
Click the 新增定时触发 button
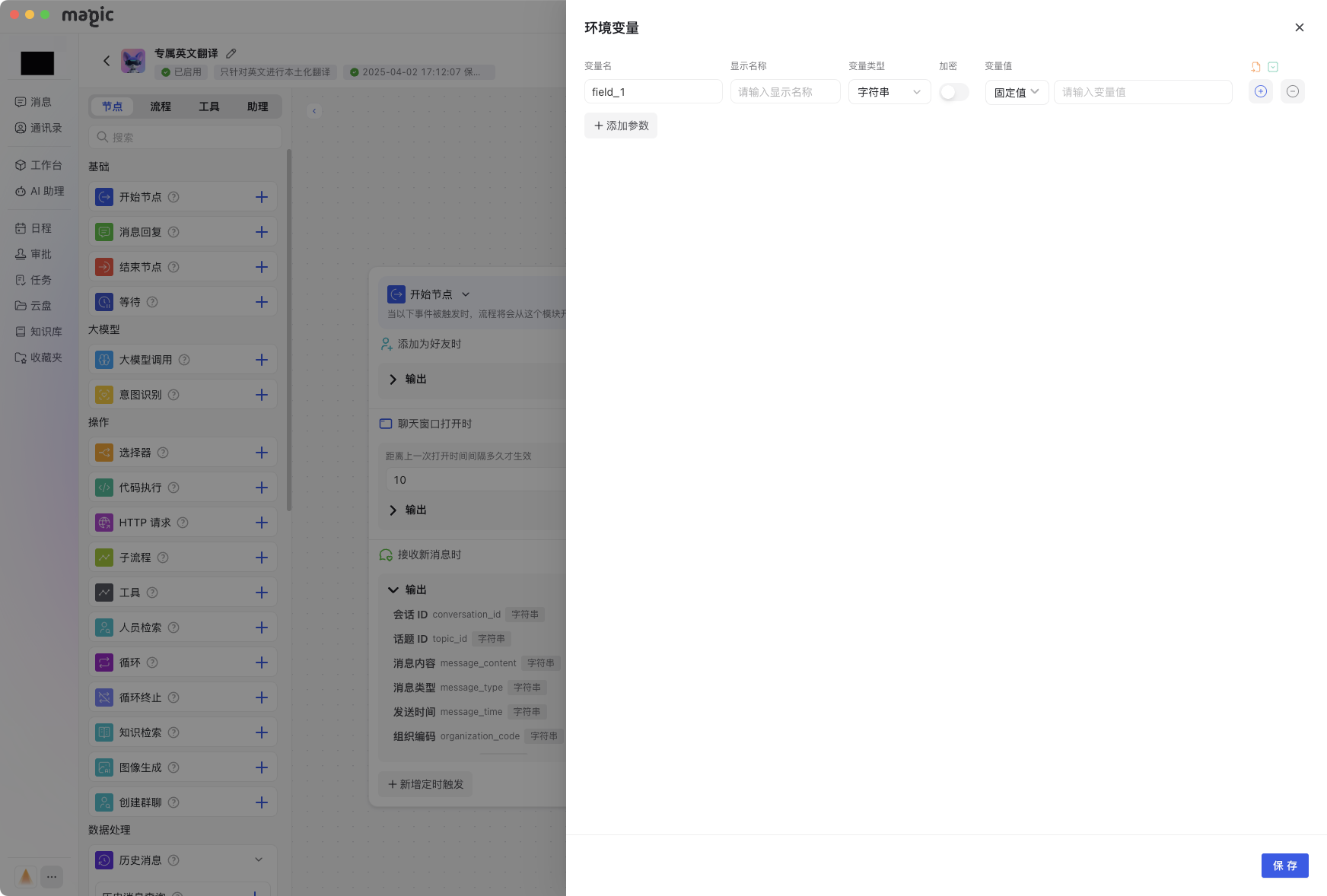coord(425,784)
